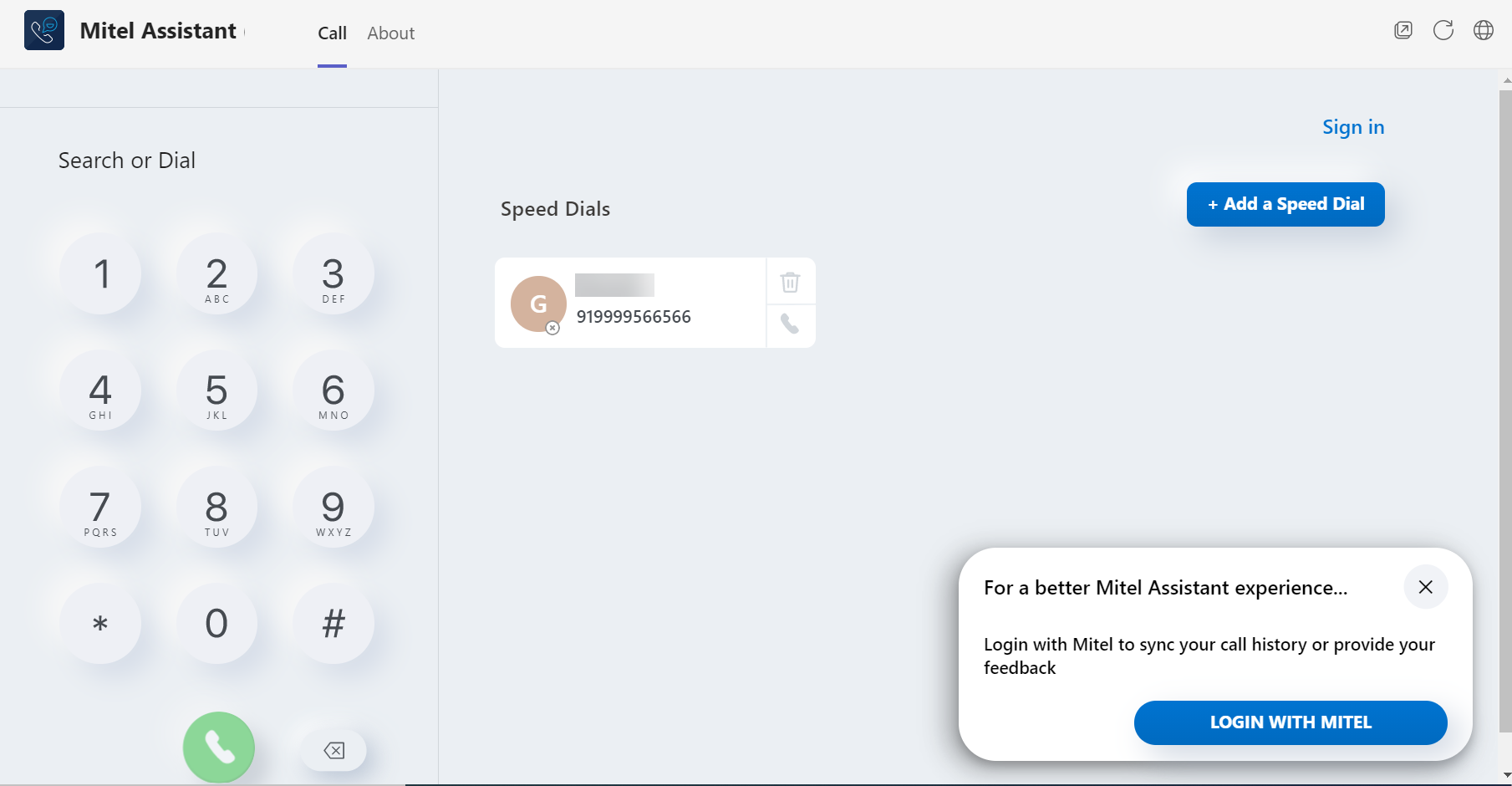1512x786 pixels.
Task: Switch to the About tab
Action: 390,33
